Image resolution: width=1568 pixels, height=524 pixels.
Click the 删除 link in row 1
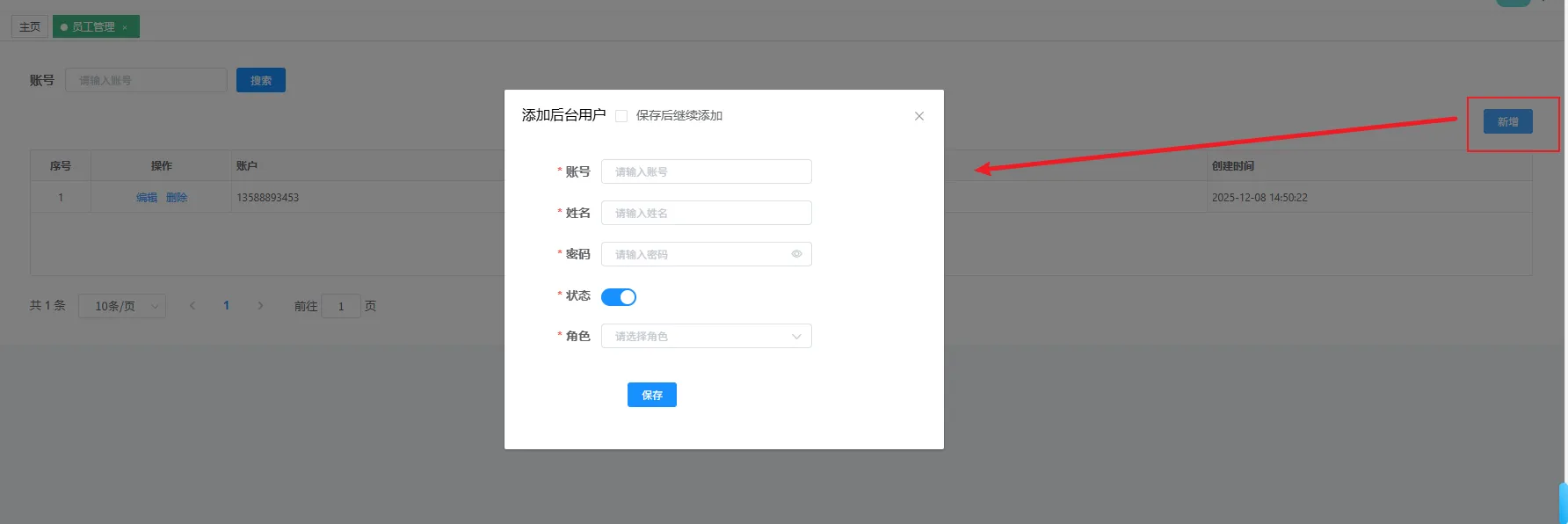tap(177, 198)
